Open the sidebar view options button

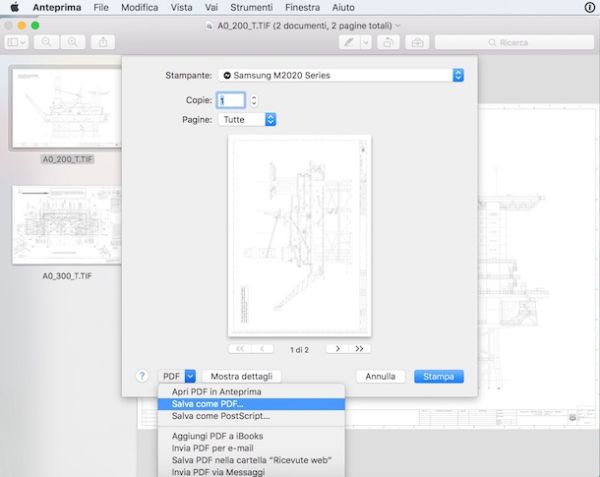click(x=18, y=42)
